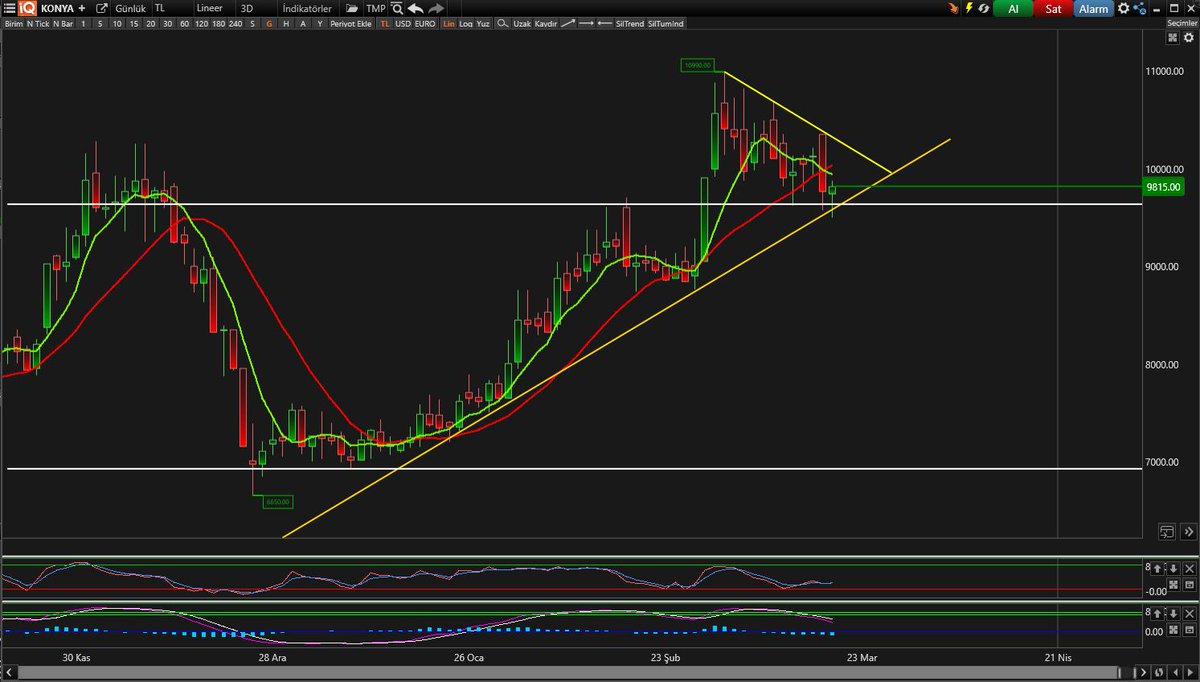
Task: Click Periyot Ekle button
Action: [x=351, y=22]
